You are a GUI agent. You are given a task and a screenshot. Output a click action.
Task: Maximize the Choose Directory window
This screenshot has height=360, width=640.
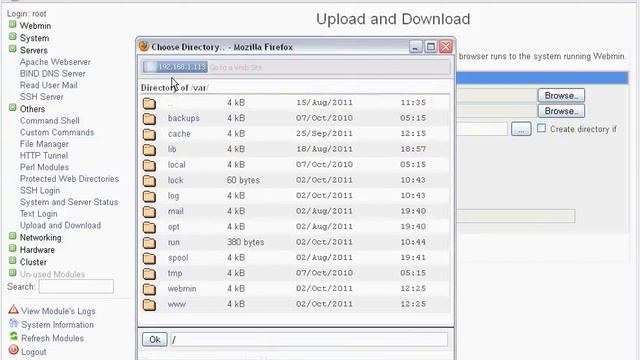pos(431,47)
